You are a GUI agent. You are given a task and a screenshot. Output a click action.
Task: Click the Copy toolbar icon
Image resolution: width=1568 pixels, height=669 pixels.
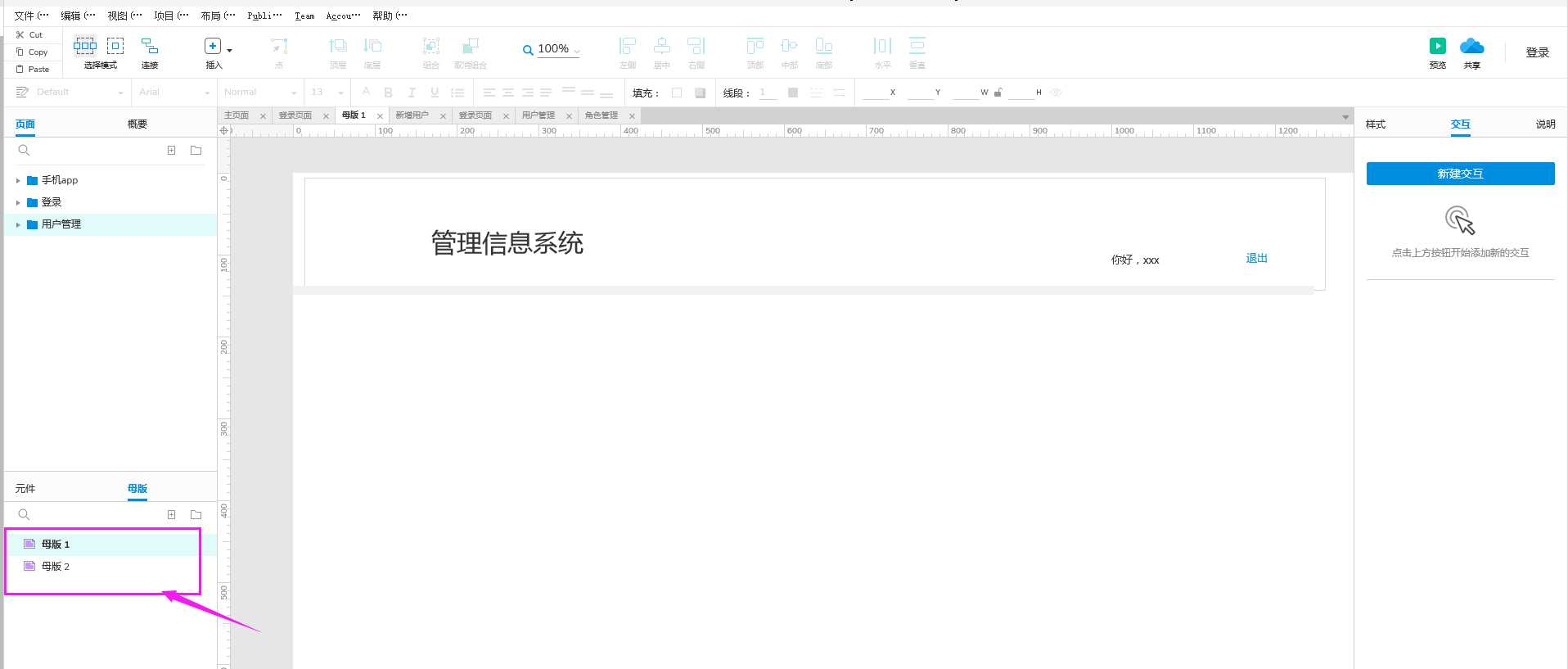(20, 52)
